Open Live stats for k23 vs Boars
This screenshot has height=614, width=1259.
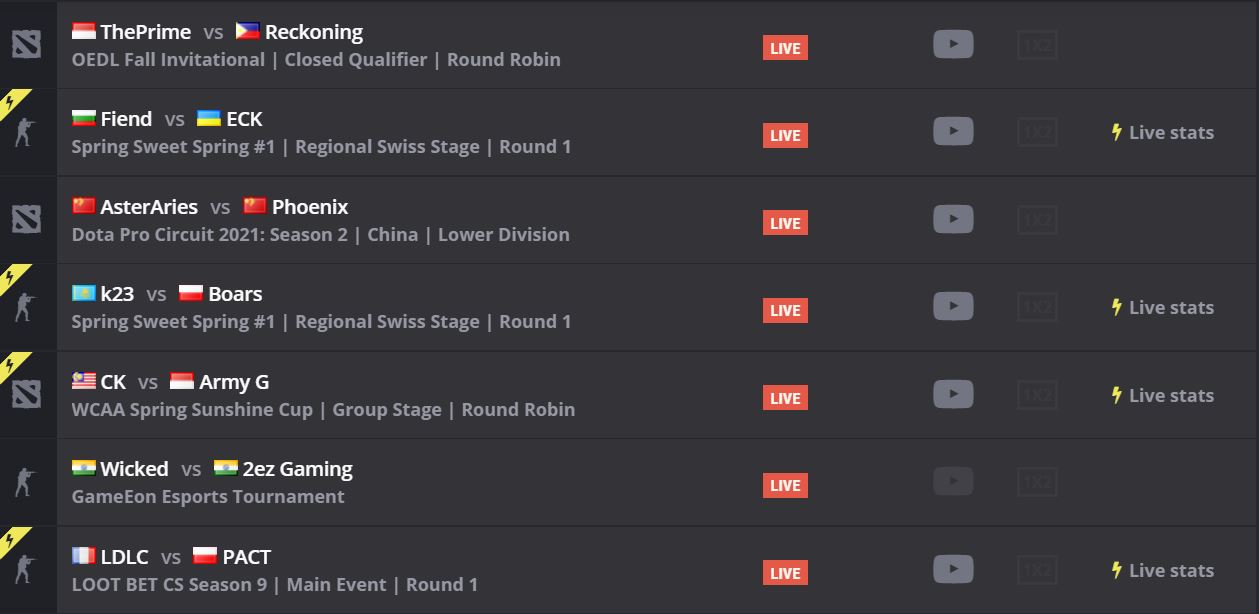pyautogui.click(x=1162, y=307)
